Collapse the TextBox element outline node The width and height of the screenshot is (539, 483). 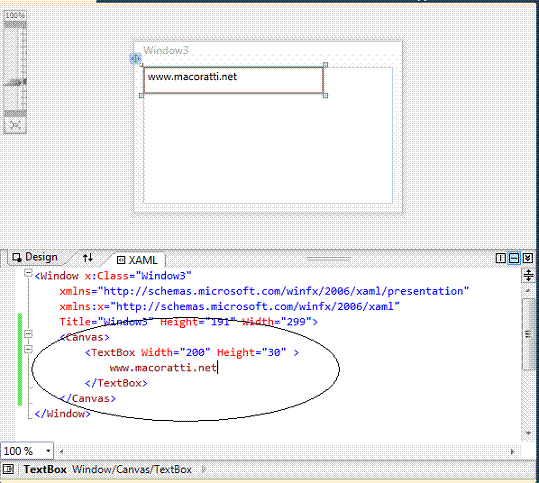coord(28,349)
